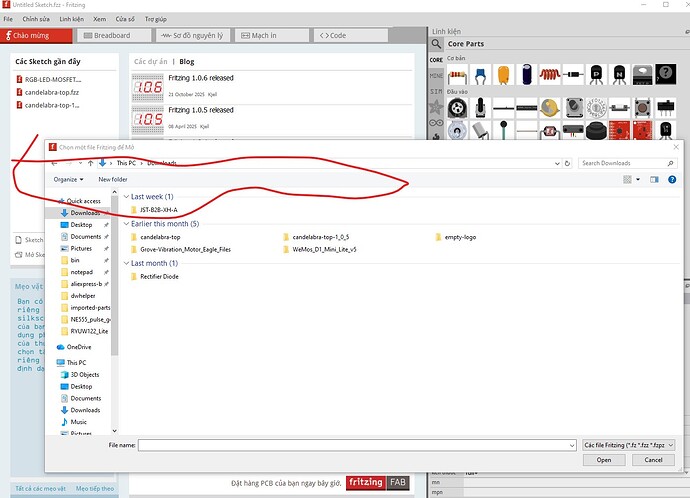Click the Cancel button

click(652, 460)
